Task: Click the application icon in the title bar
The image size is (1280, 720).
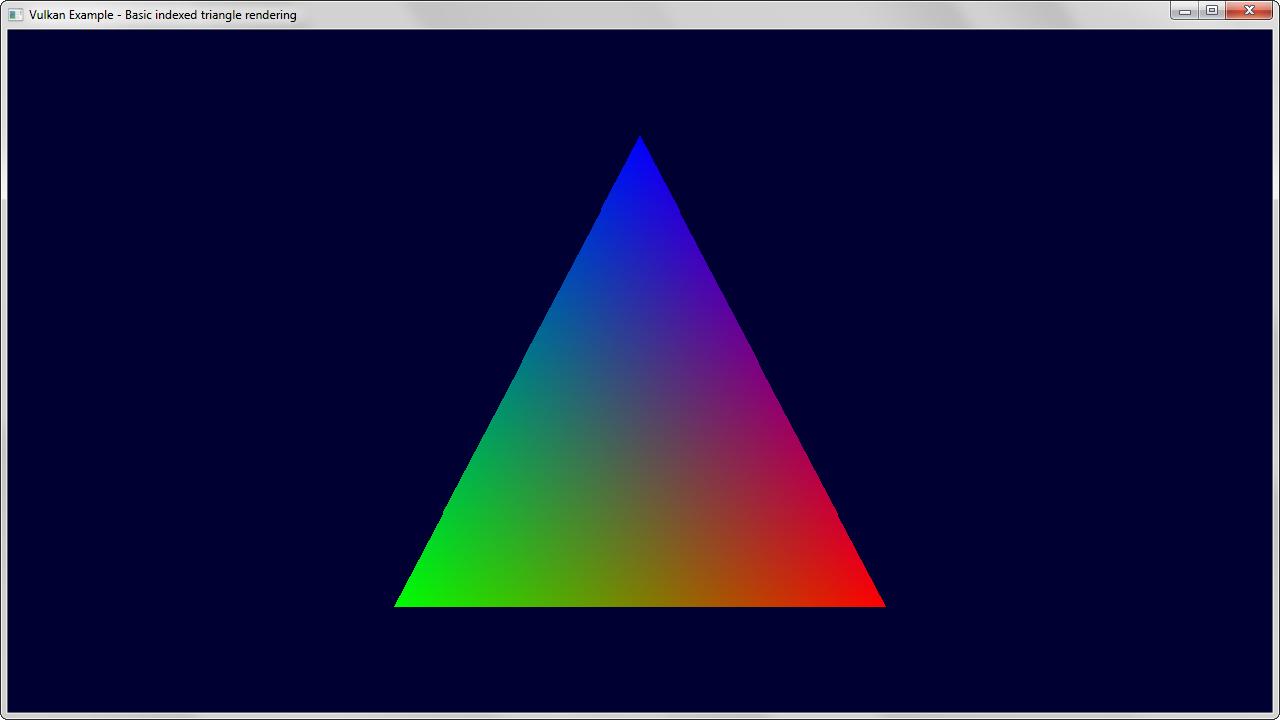Action: point(15,15)
